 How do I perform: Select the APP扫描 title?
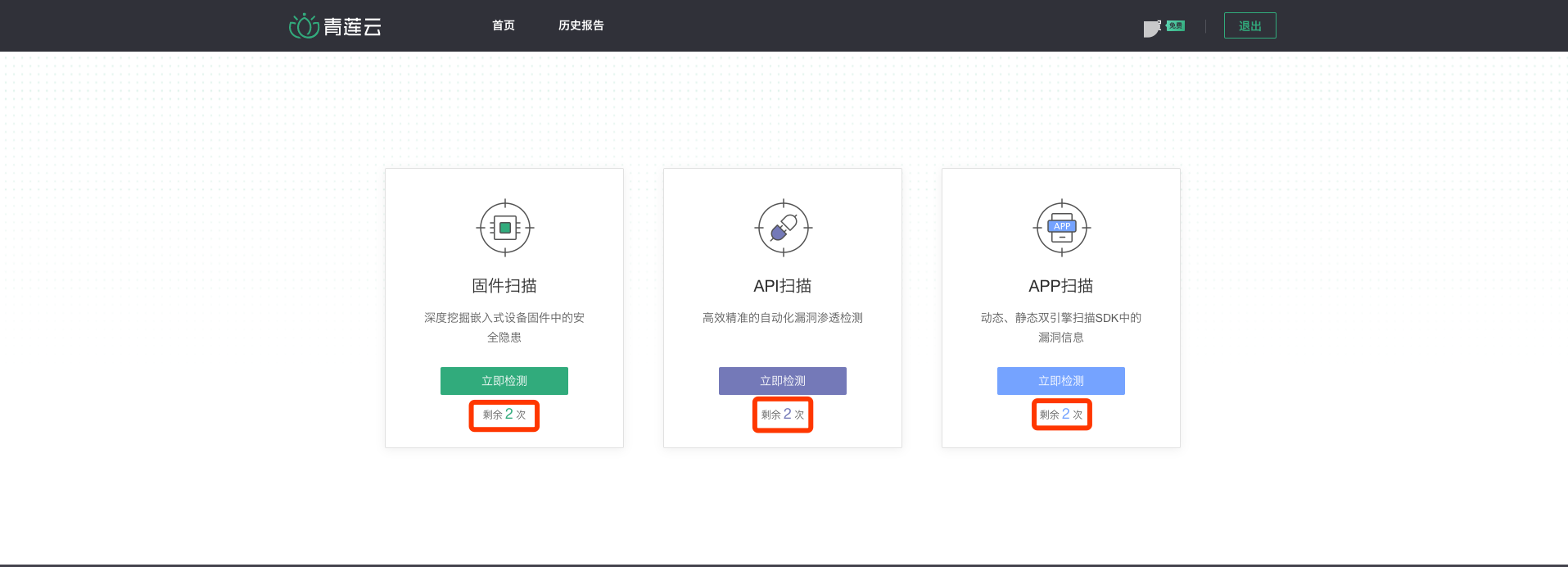click(1061, 286)
